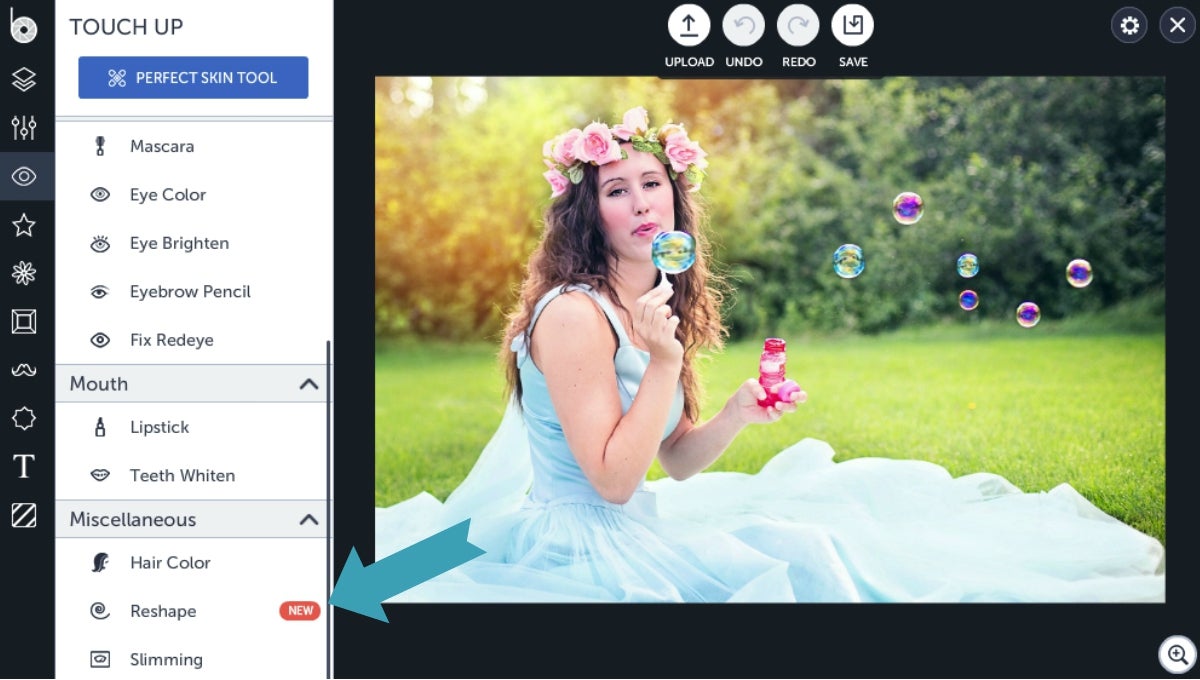Select the Lipstick option
The width and height of the screenshot is (1200, 680).
159,427
